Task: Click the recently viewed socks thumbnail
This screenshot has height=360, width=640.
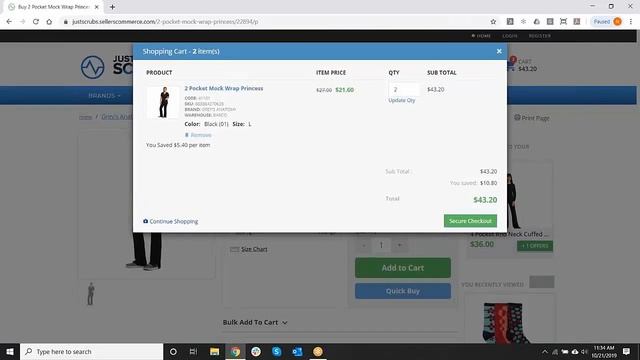Action: [507, 322]
